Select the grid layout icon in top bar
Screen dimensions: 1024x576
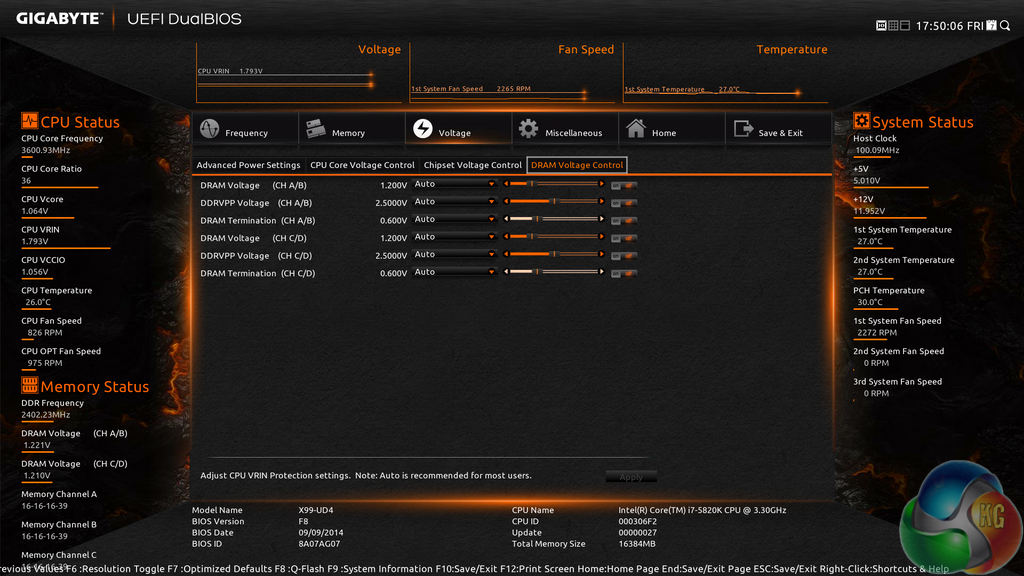[x=893, y=25]
